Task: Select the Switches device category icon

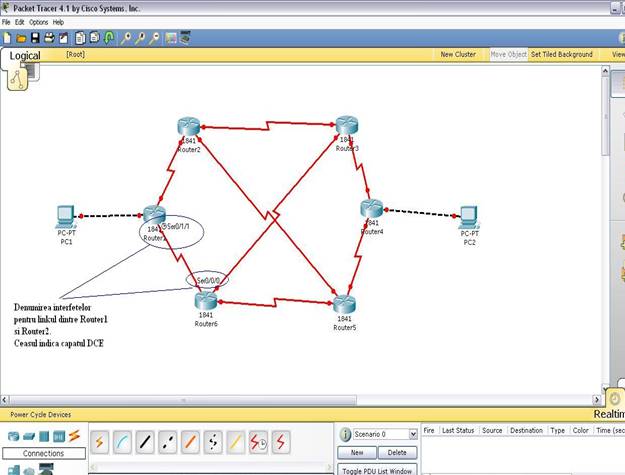Action: click(29, 437)
